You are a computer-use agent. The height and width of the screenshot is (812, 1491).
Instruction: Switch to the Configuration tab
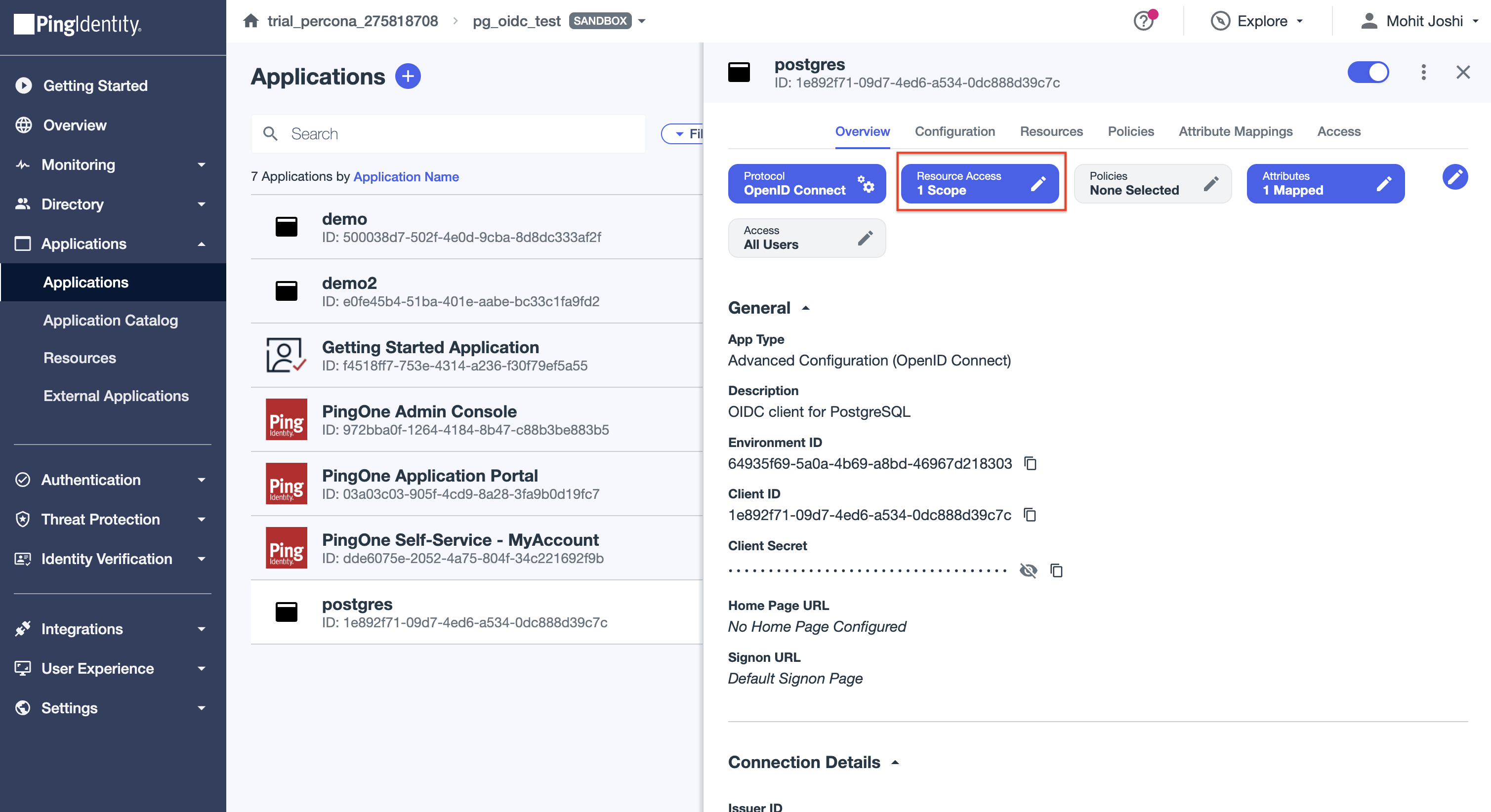click(x=954, y=131)
